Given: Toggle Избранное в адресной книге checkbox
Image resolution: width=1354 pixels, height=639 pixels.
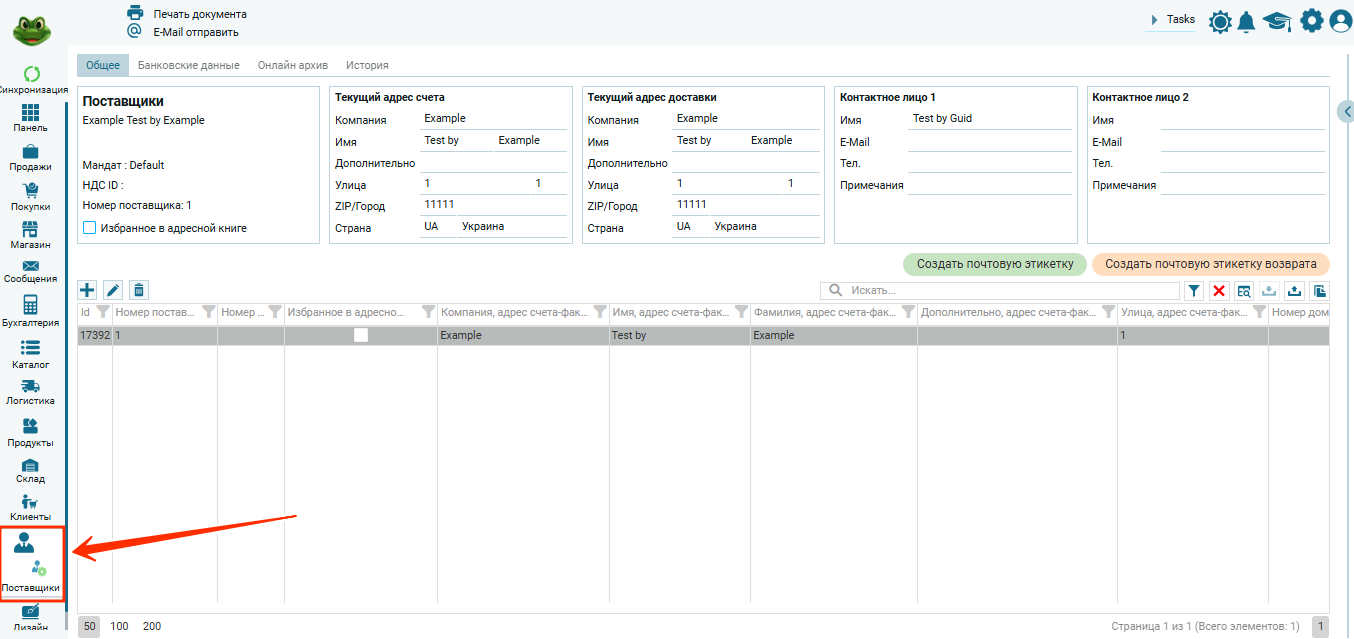Looking at the screenshot, I should [x=90, y=228].
